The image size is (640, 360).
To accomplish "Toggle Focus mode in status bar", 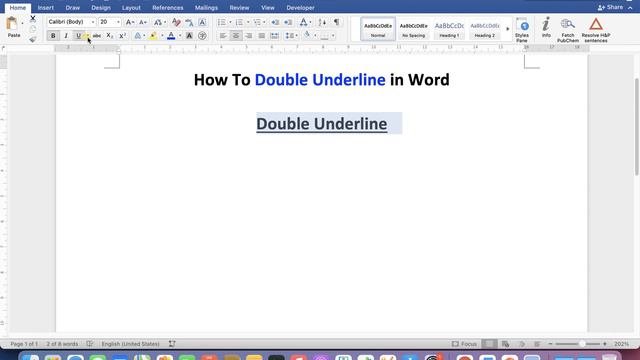I will point(464,344).
